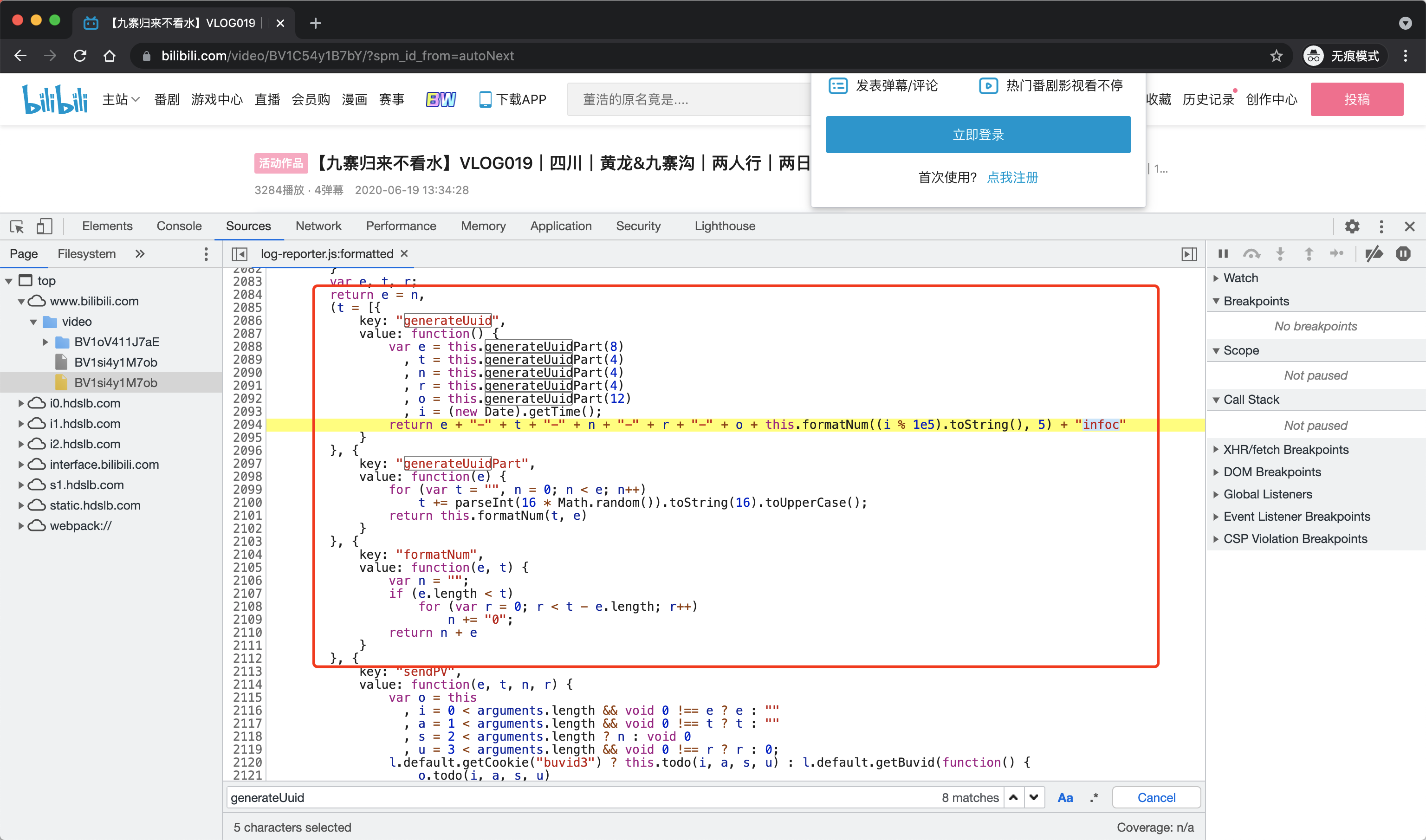This screenshot has height=840, width=1426.
Task: Click the browser back arrow
Action: pyautogui.click(x=20, y=56)
